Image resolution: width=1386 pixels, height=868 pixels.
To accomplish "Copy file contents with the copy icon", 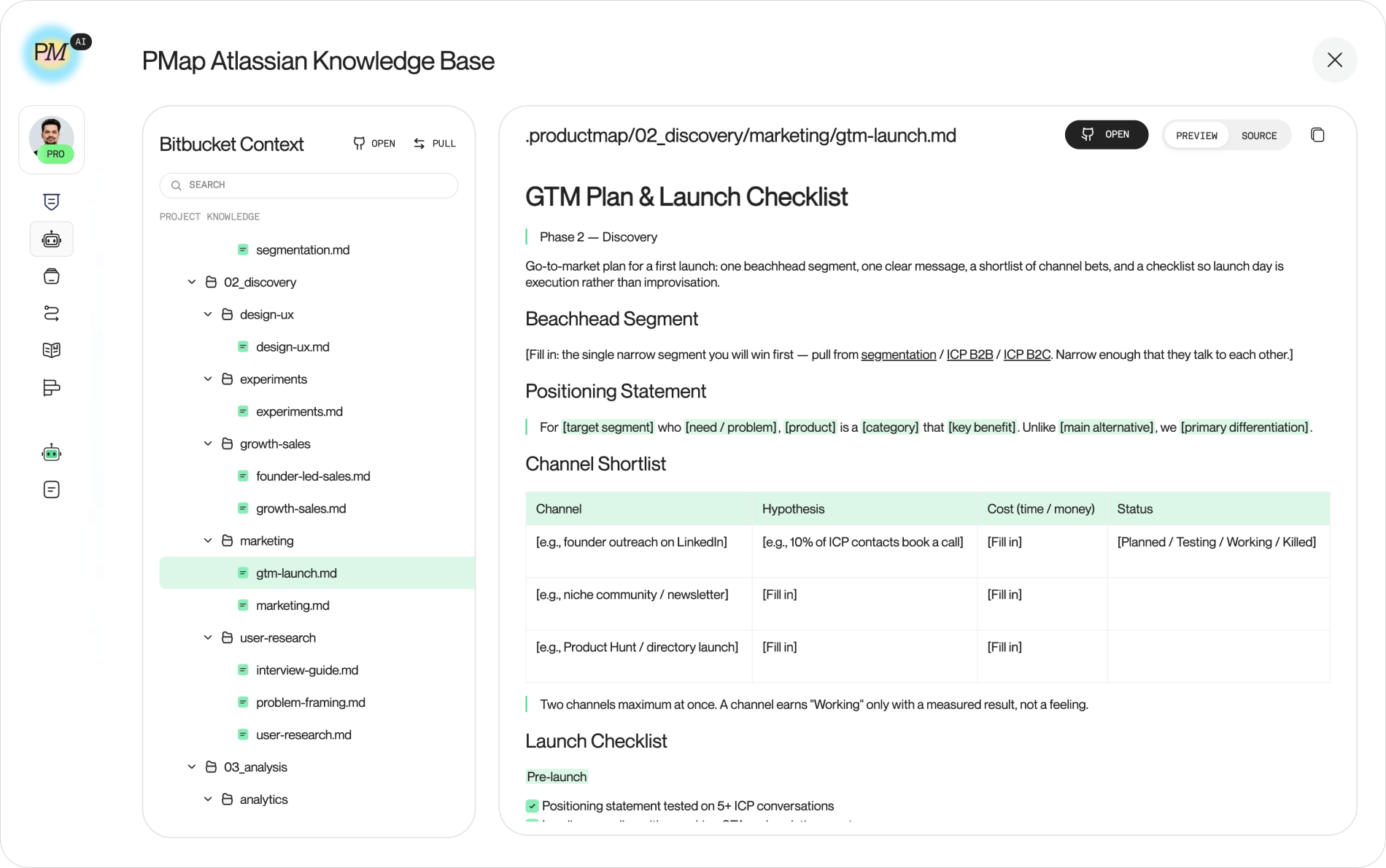I will point(1317,135).
